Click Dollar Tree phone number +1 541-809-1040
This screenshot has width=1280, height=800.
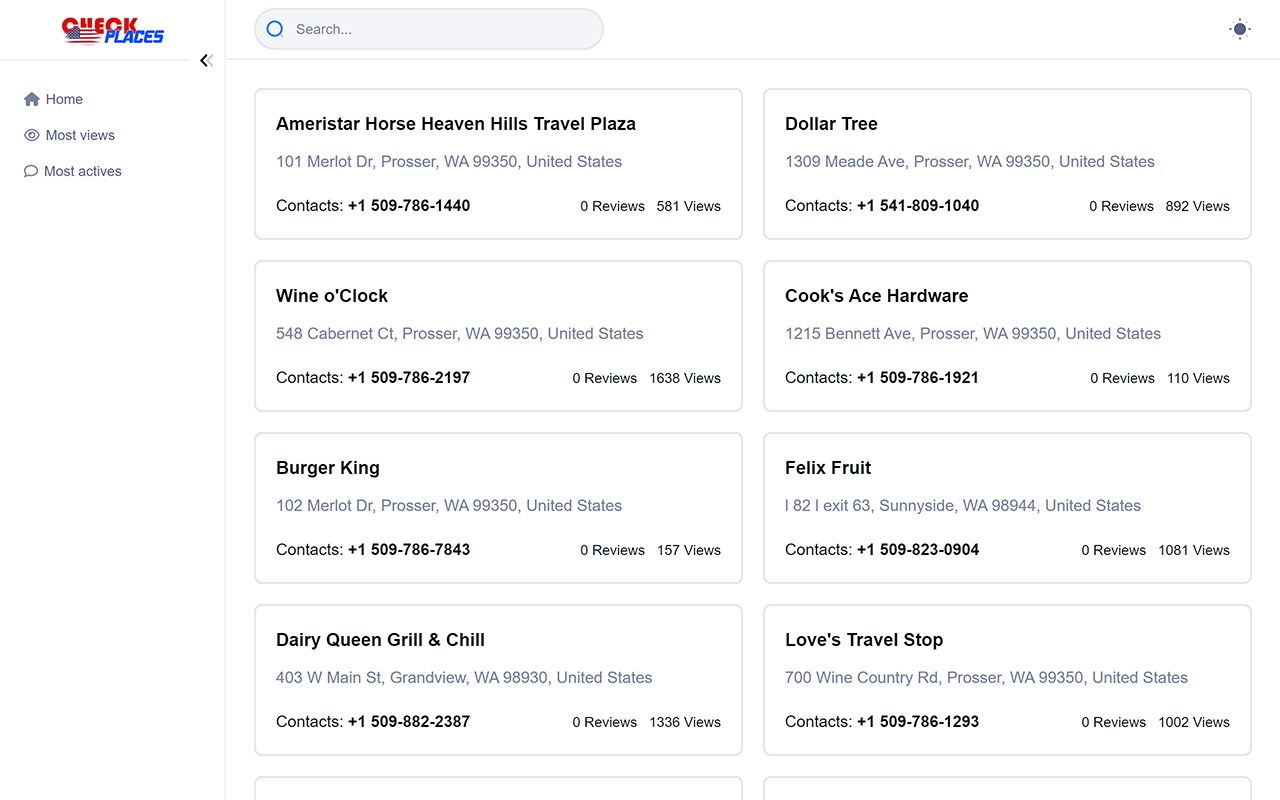(x=918, y=206)
